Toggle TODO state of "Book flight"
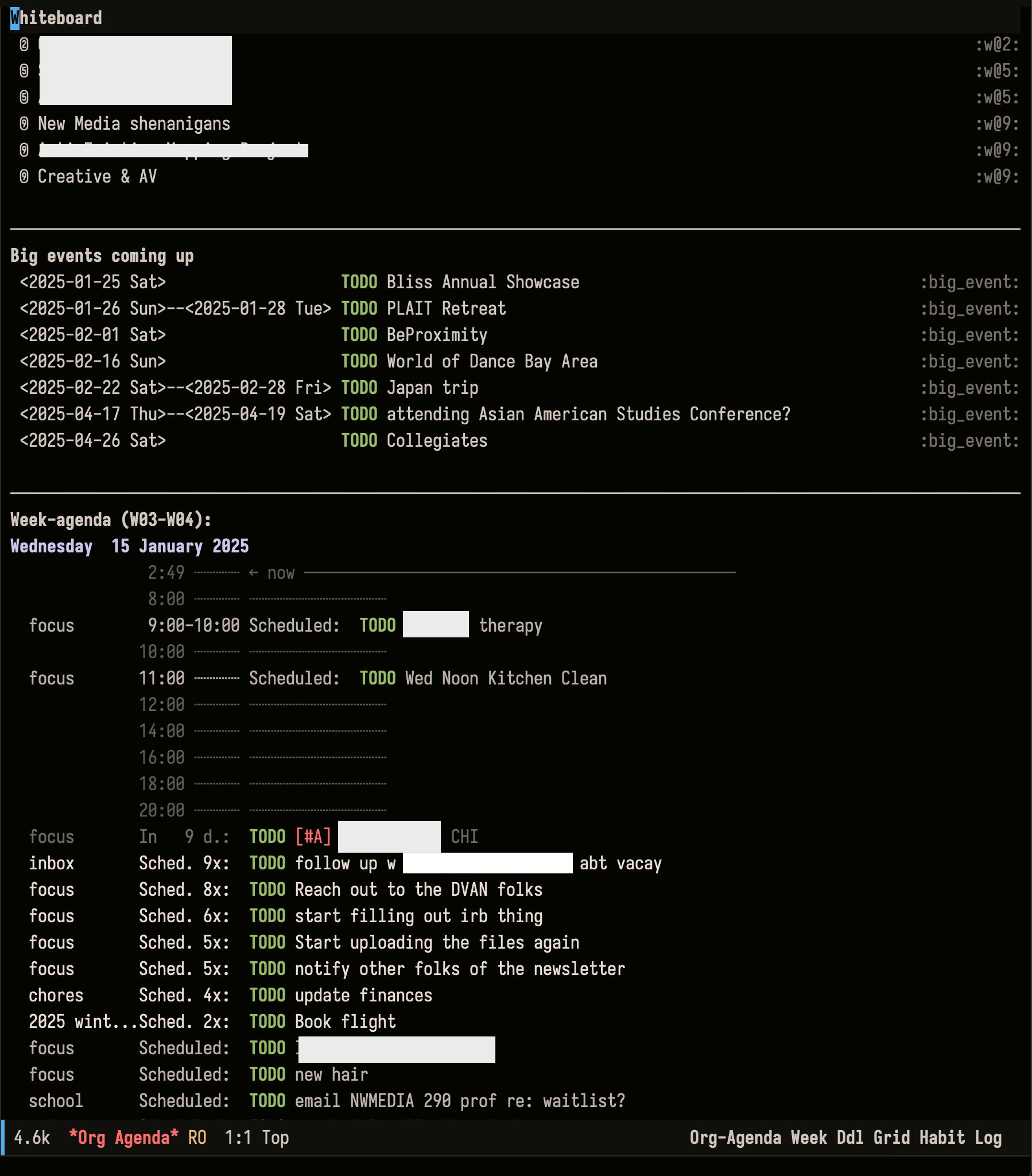 coord(267,1022)
